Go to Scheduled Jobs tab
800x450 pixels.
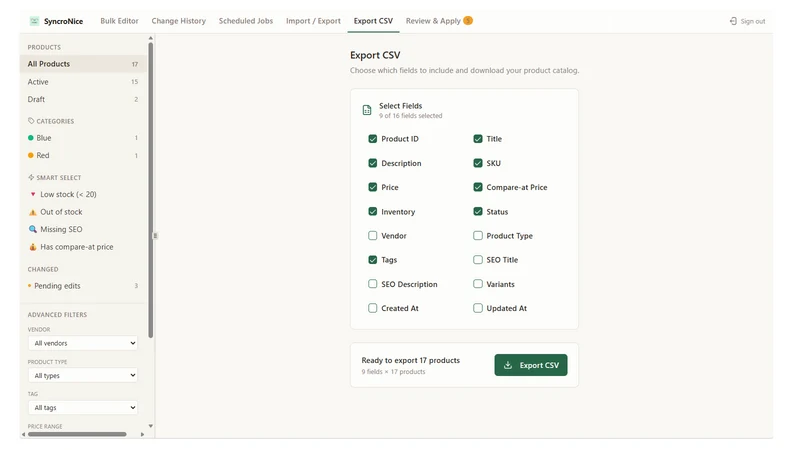246,21
